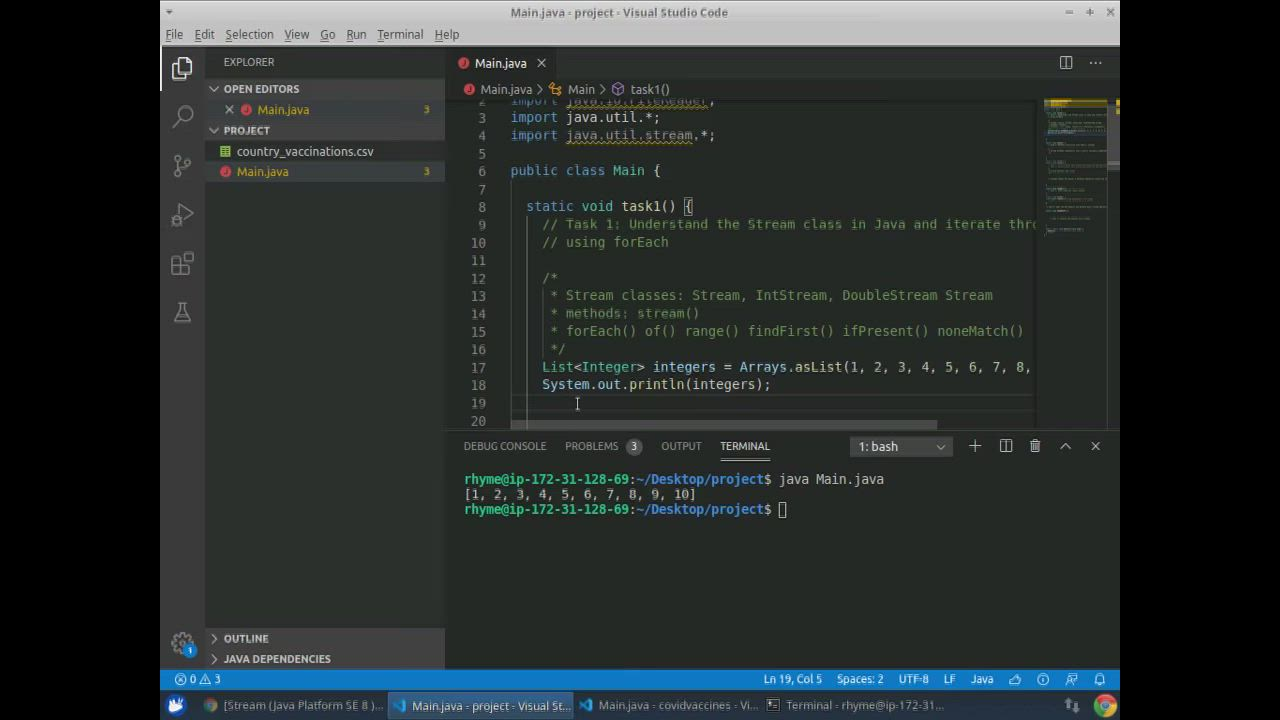The height and width of the screenshot is (720, 1280).
Task: Open the notifications bell in status bar
Action: (1099, 679)
